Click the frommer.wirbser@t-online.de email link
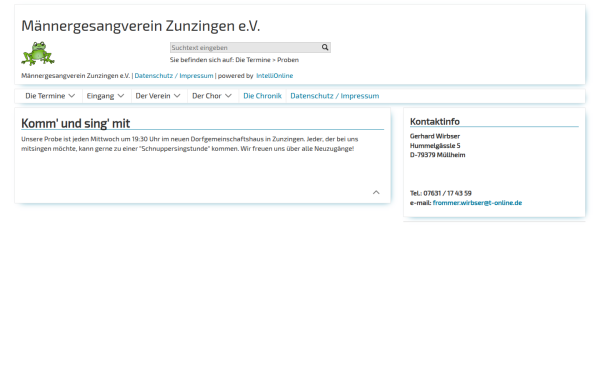Image resolution: width=600 pixels, height=375 pixels. tap(477, 203)
